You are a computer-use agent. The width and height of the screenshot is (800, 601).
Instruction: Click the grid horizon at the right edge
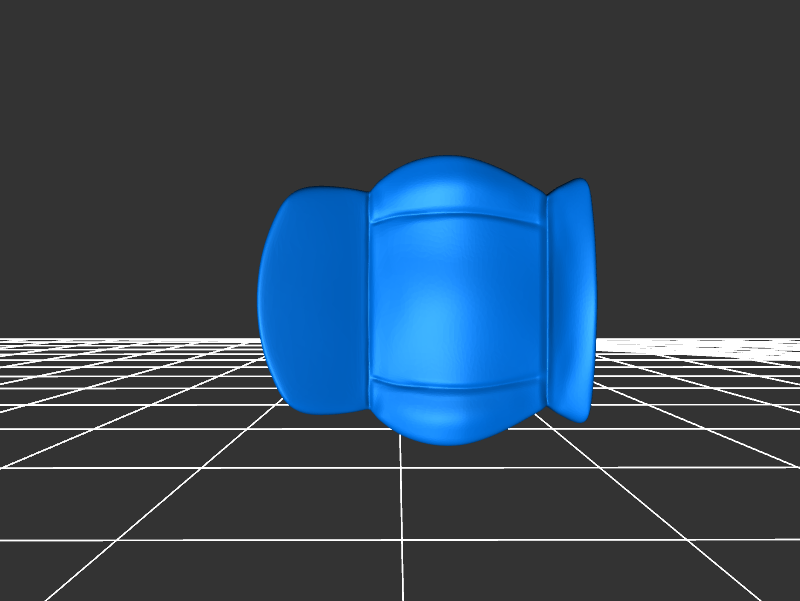[794, 340]
